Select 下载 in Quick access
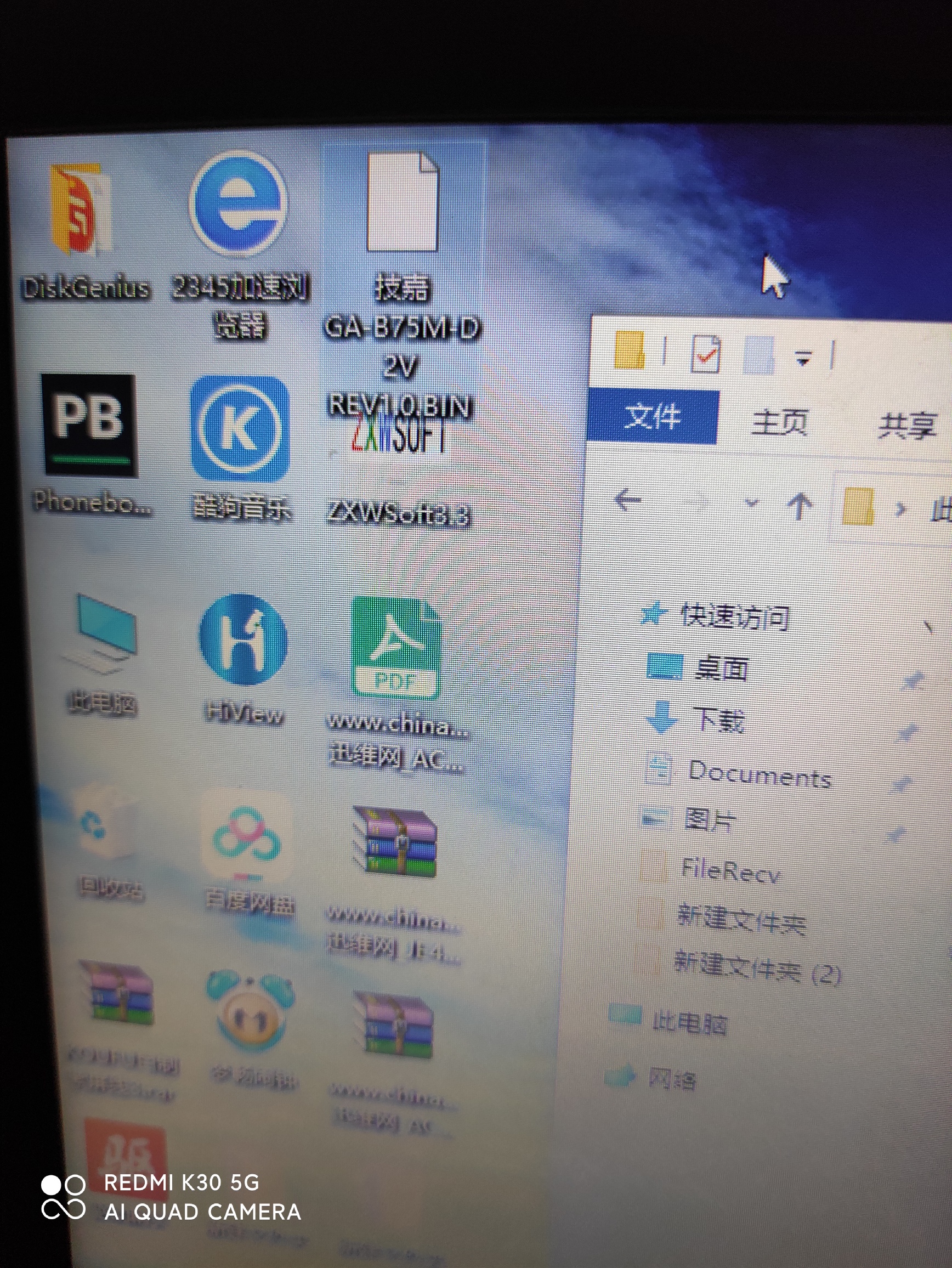 click(719, 720)
